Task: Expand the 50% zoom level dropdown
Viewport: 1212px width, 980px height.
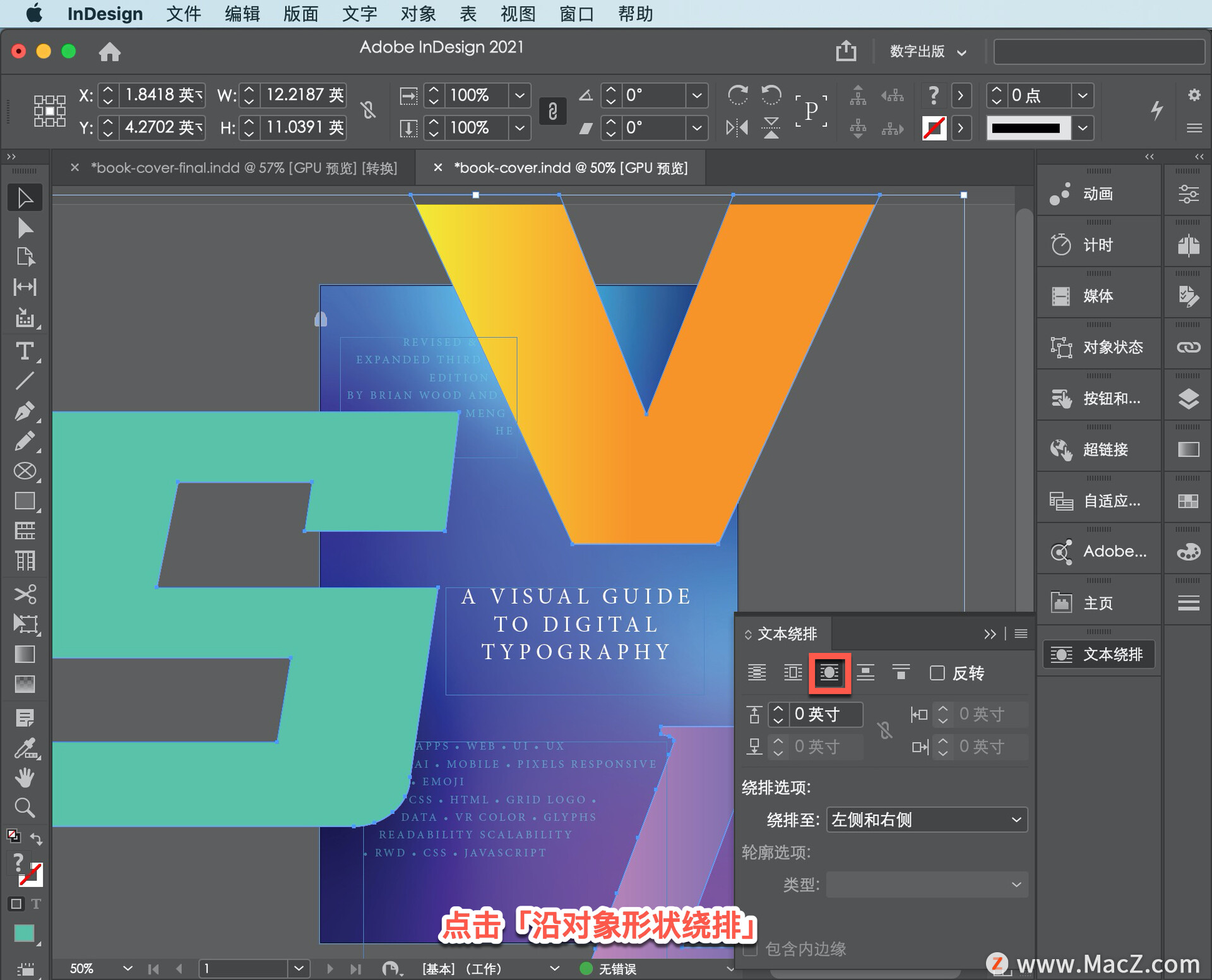Action: click(128, 968)
